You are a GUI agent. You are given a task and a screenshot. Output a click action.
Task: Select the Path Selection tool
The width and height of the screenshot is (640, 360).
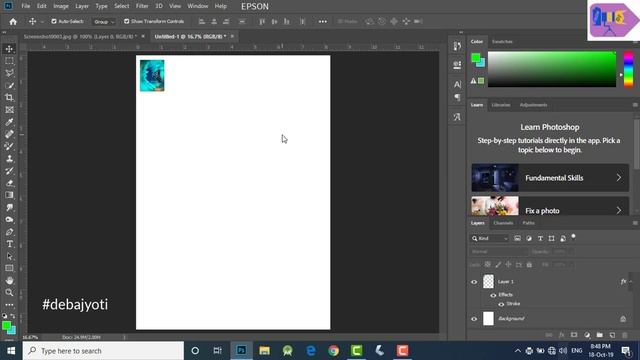pos(9,256)
